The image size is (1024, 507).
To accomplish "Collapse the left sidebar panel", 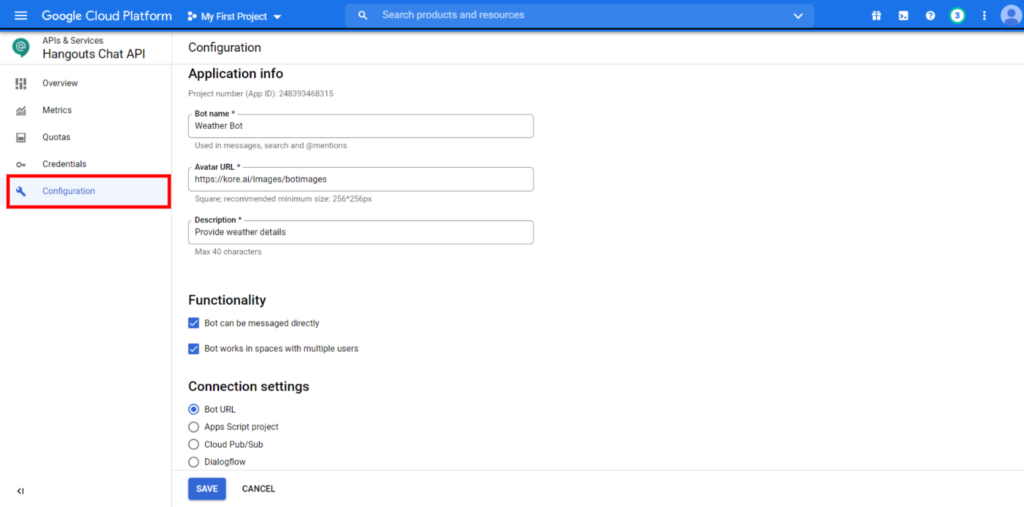I will (20, 491).
